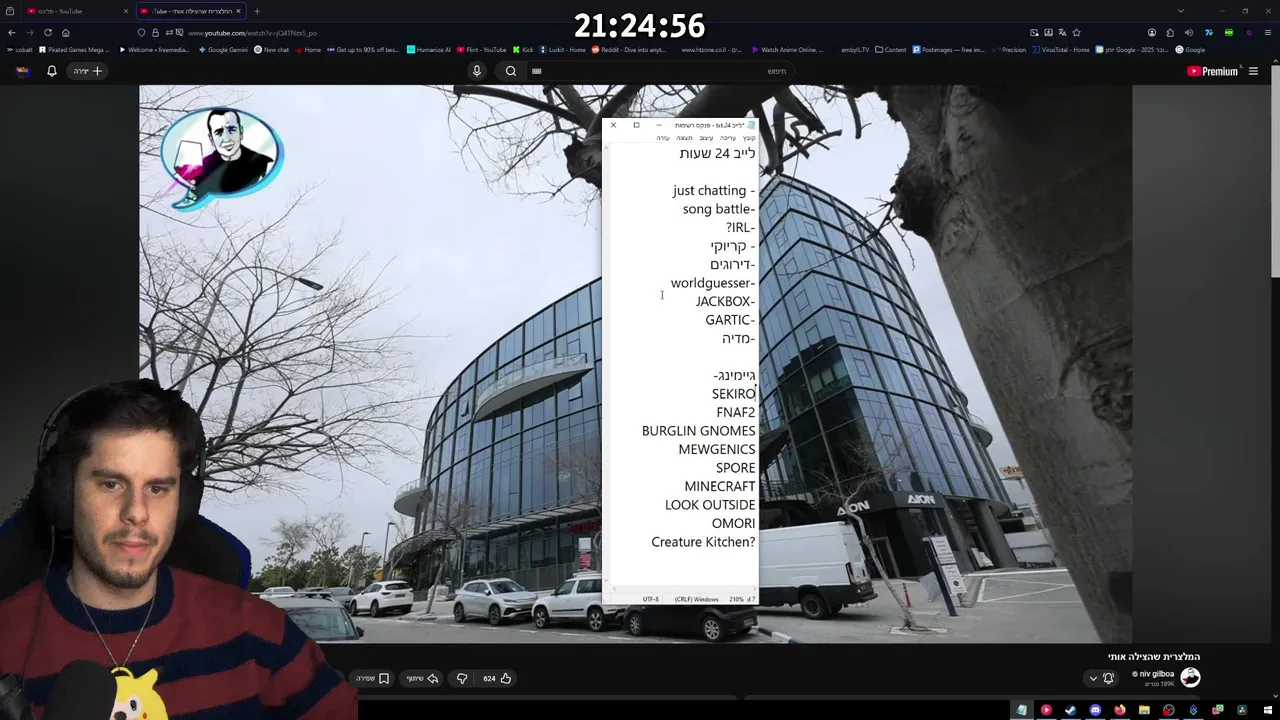1280x720 pixels.
Task: Open File Explorer folder in taskbar
Action: tap(1144, 710)
